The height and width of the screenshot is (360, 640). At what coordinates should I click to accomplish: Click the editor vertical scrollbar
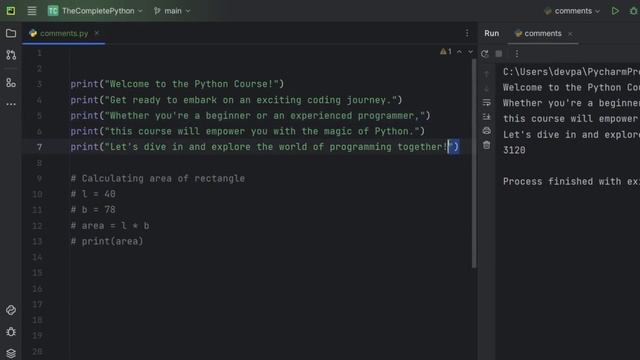coord(474,163)
